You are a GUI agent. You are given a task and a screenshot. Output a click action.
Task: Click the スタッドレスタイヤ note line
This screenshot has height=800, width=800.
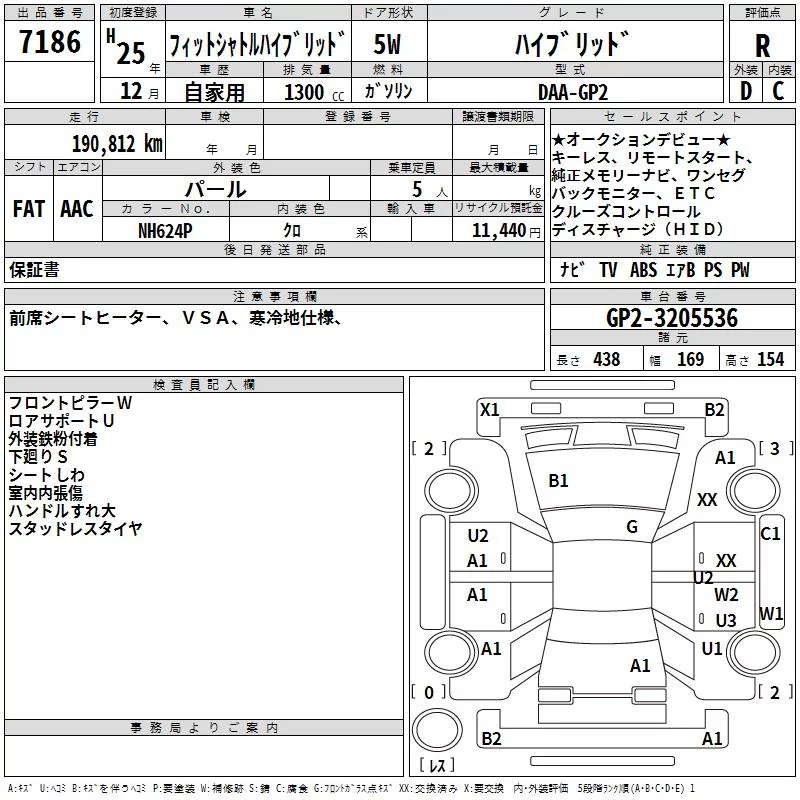[75, 529]
